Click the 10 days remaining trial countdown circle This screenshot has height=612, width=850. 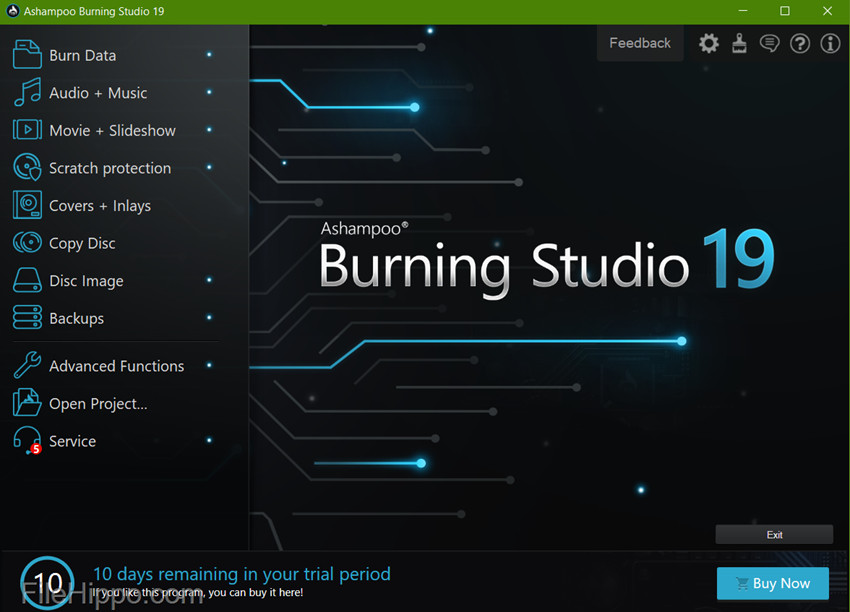coord(47,582)
